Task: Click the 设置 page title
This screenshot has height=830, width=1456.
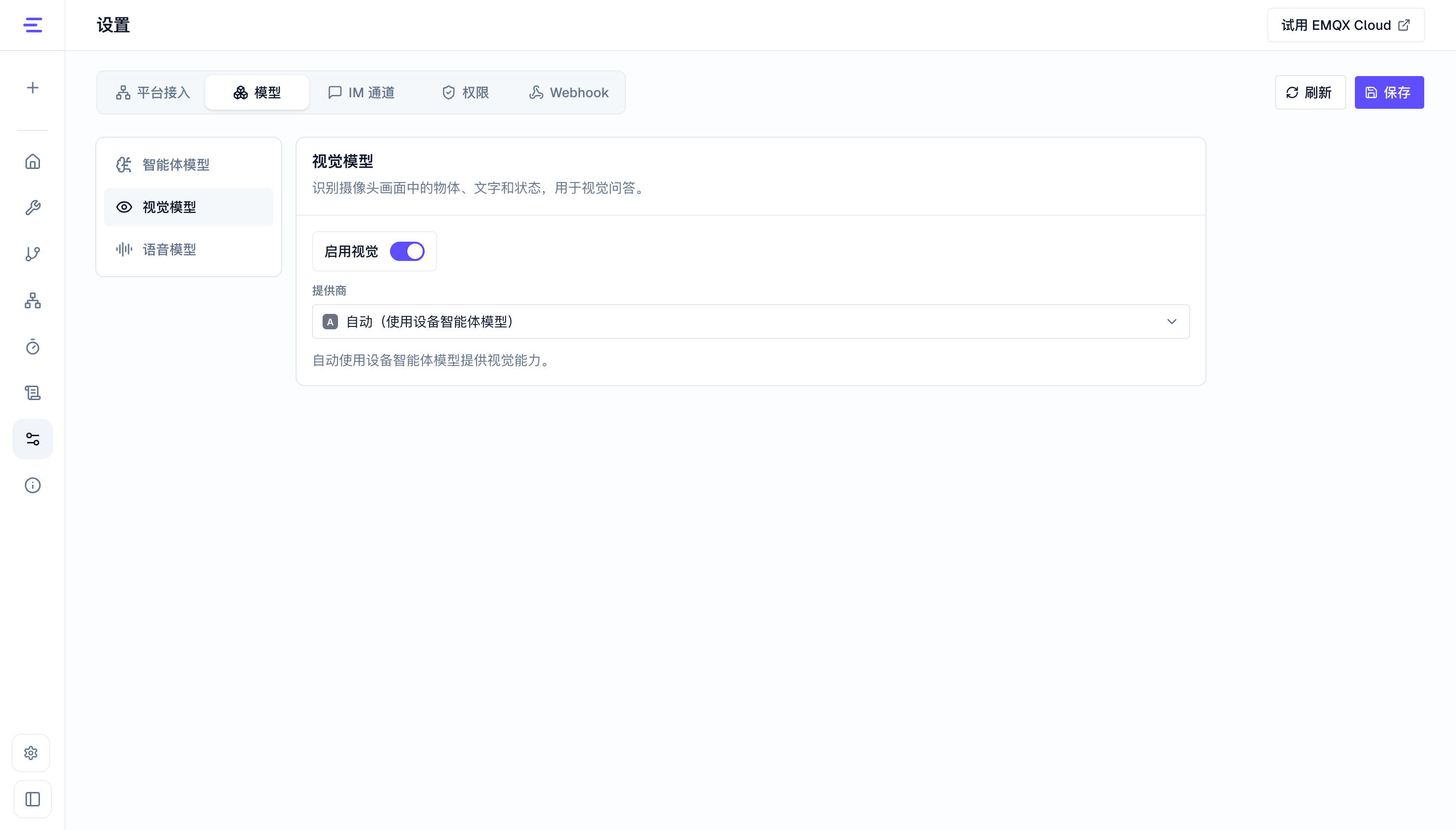Action: [114, 25]
